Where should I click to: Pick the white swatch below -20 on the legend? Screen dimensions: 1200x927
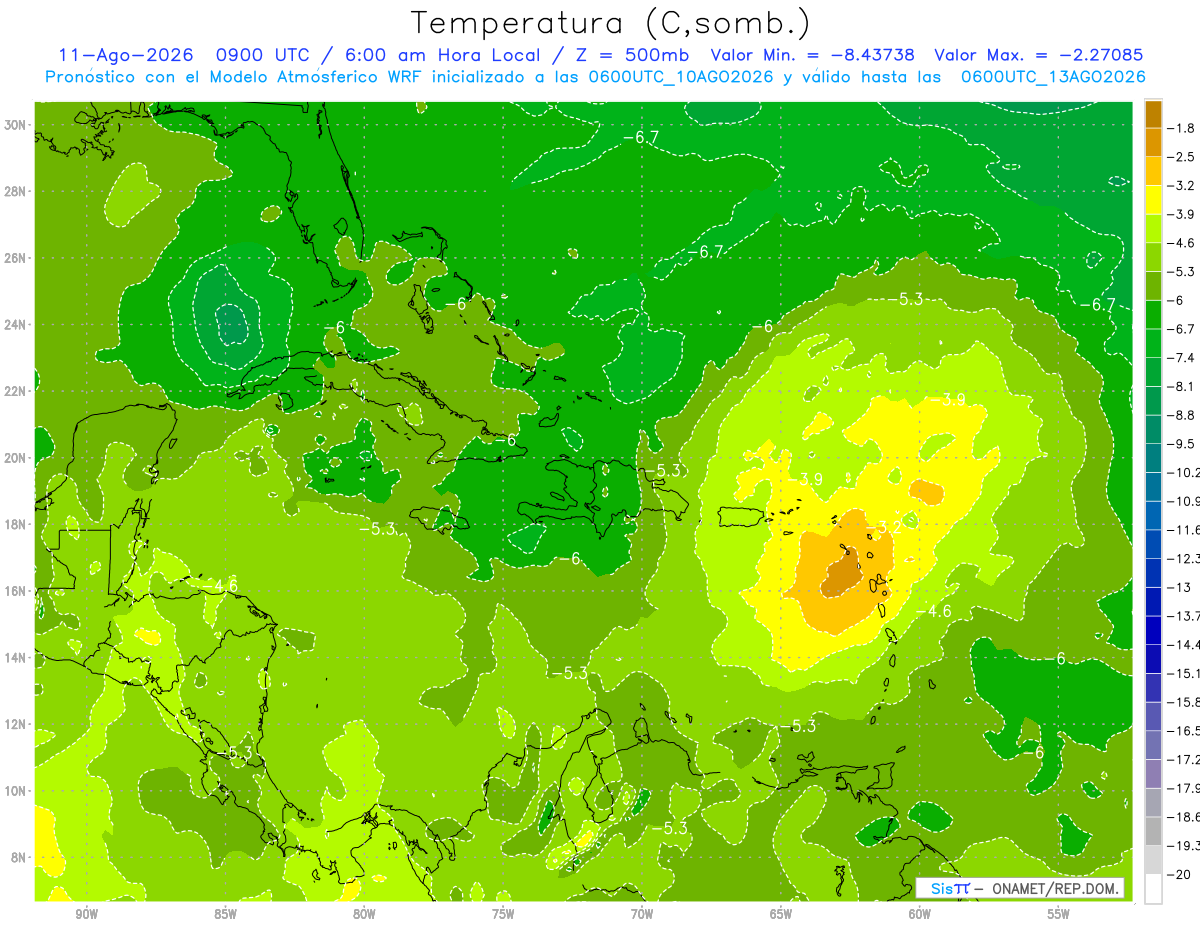1153,889
